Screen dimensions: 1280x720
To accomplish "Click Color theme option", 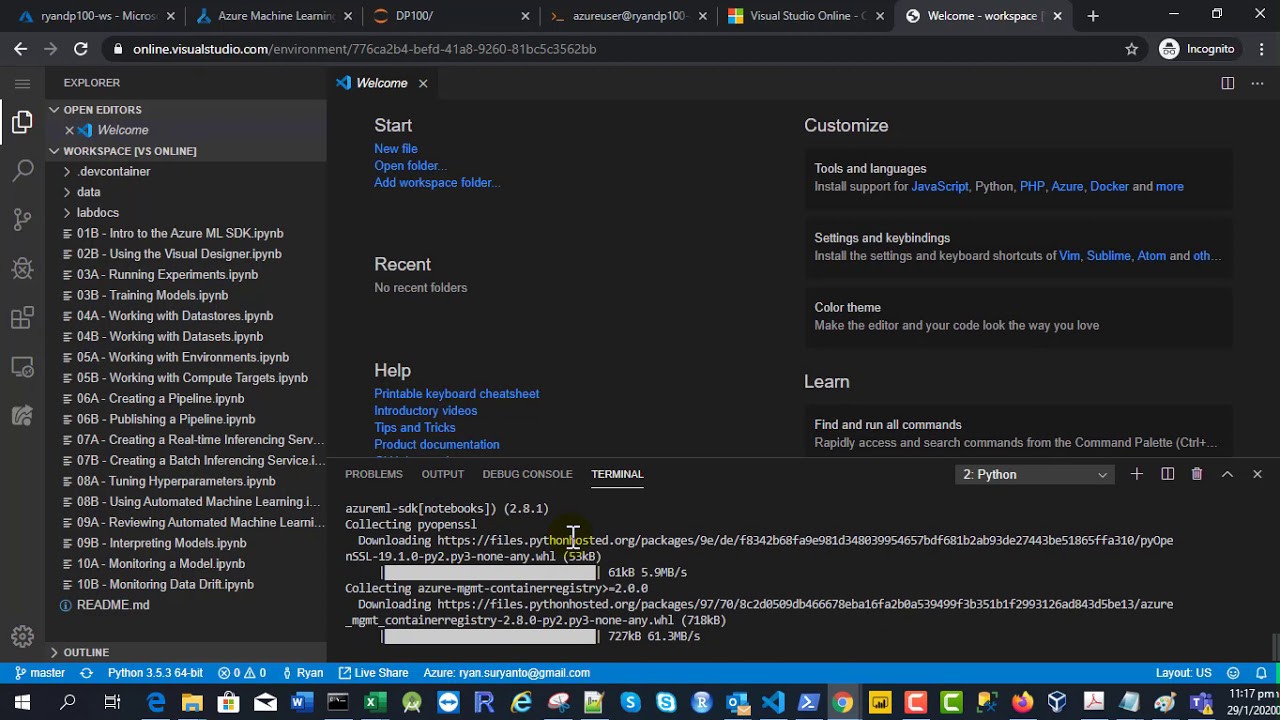I will tap(1017, 316).
